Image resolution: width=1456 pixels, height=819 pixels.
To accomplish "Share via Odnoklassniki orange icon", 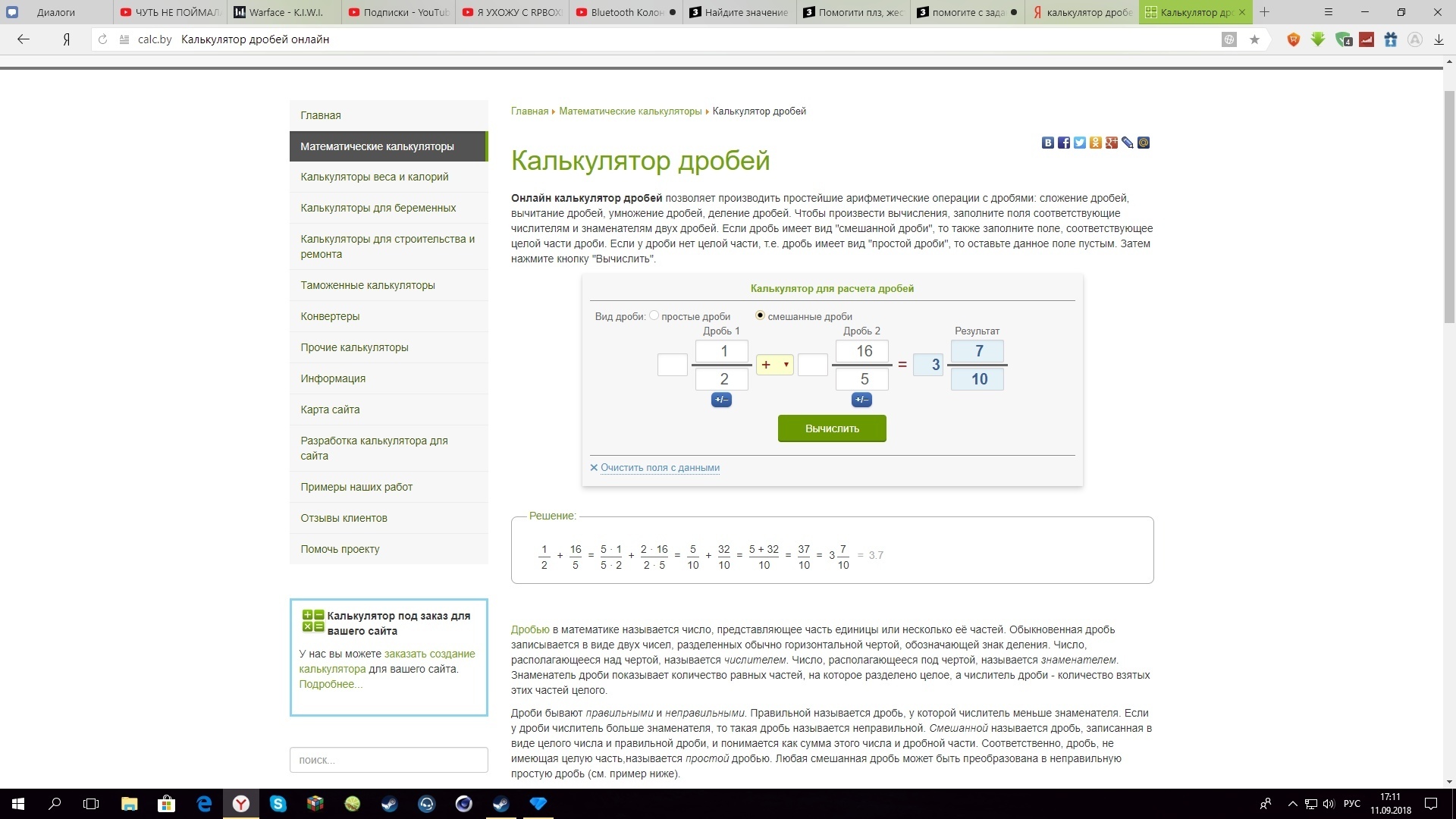I will click(x=1096, y=143).
